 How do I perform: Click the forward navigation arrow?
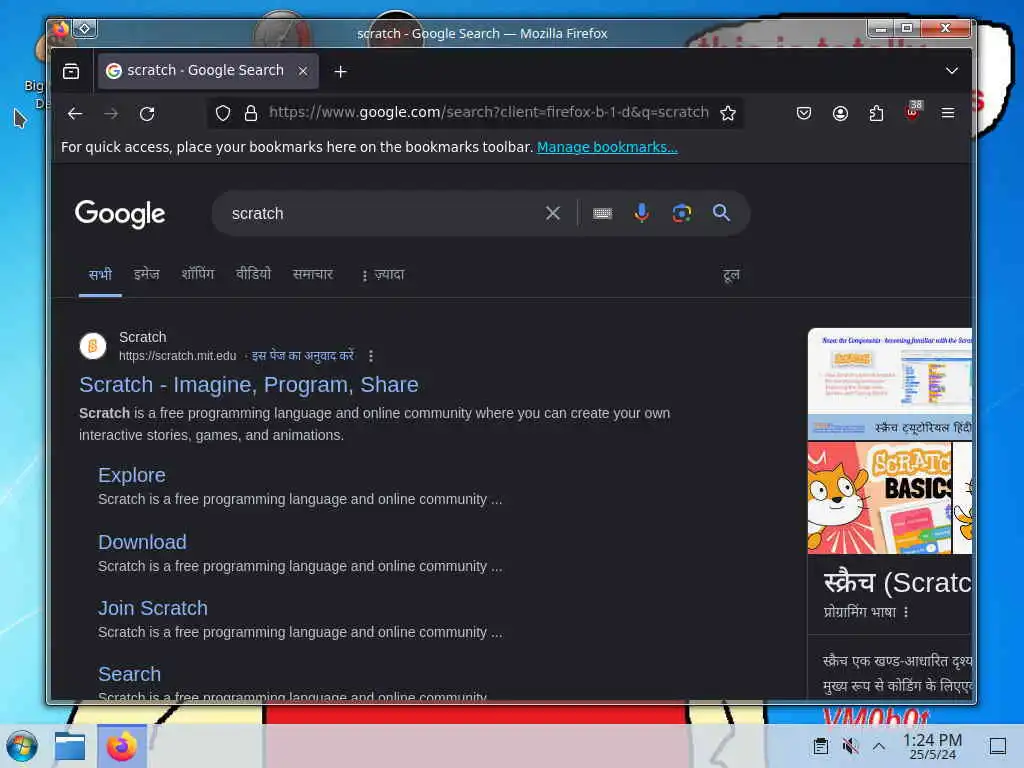111,114
